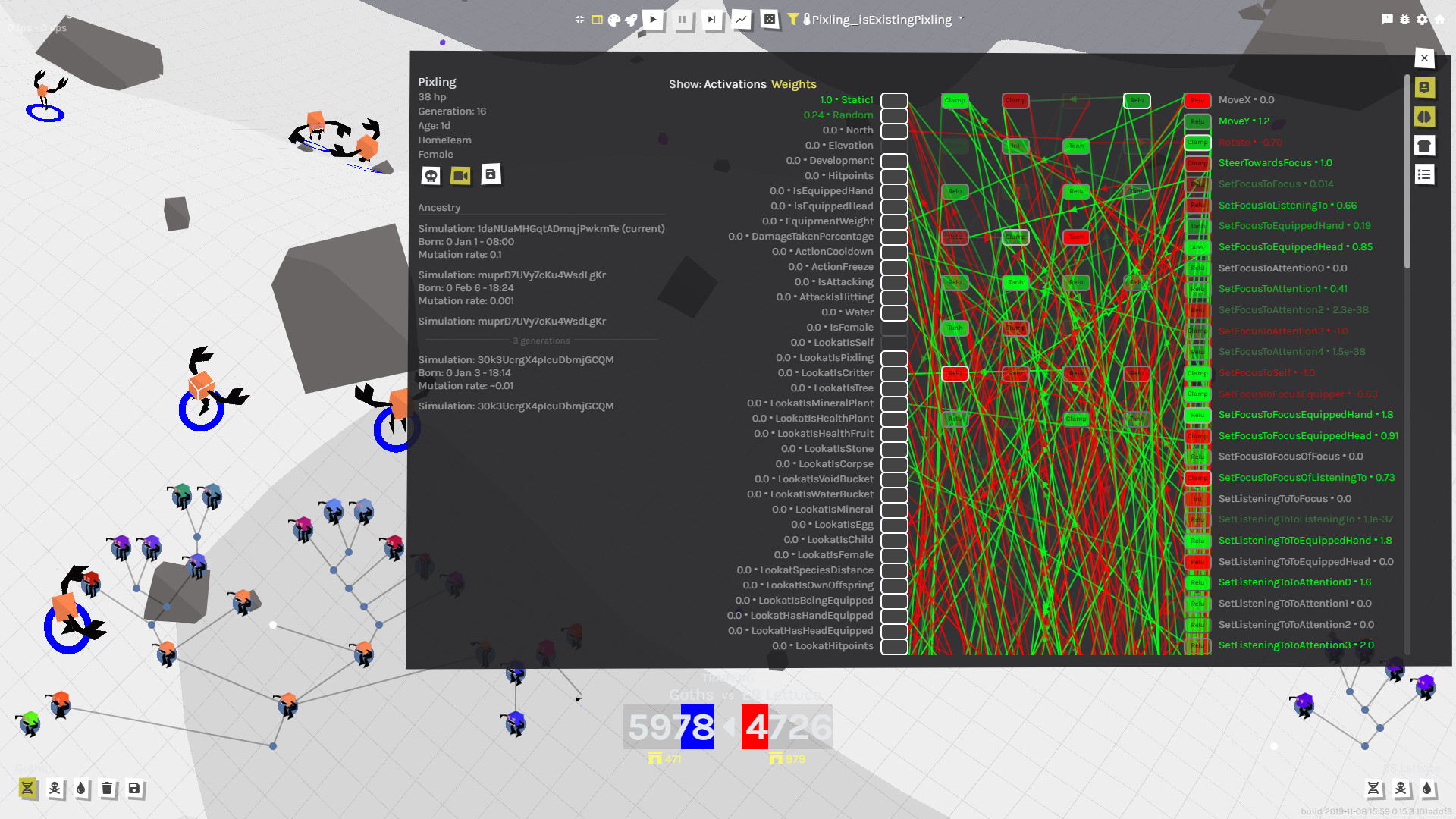
Task: Open the color palette icon
Action: point(614,20)
